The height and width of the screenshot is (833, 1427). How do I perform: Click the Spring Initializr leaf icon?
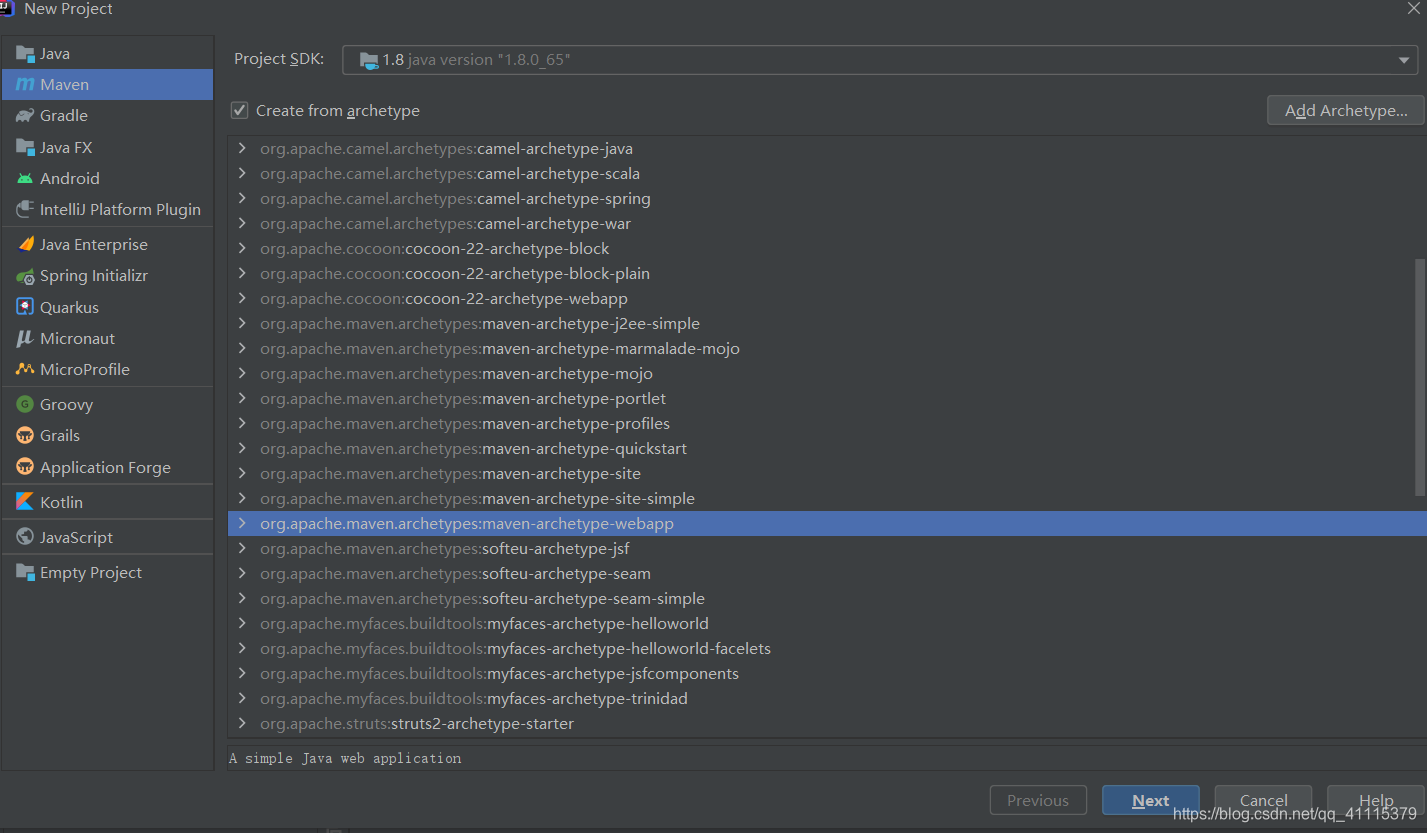(x=25, y=276)
